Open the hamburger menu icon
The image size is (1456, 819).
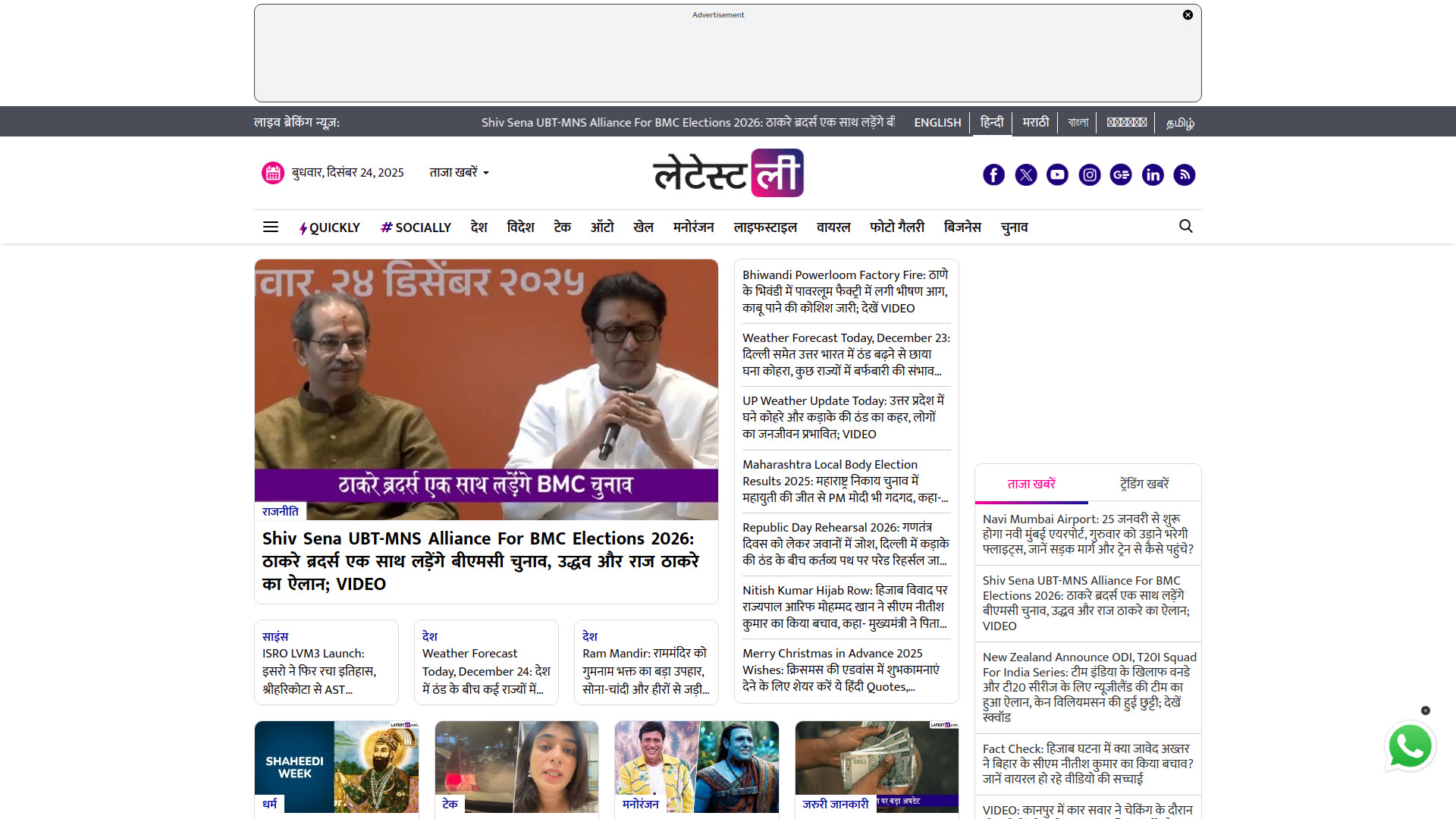coord(271,227)
